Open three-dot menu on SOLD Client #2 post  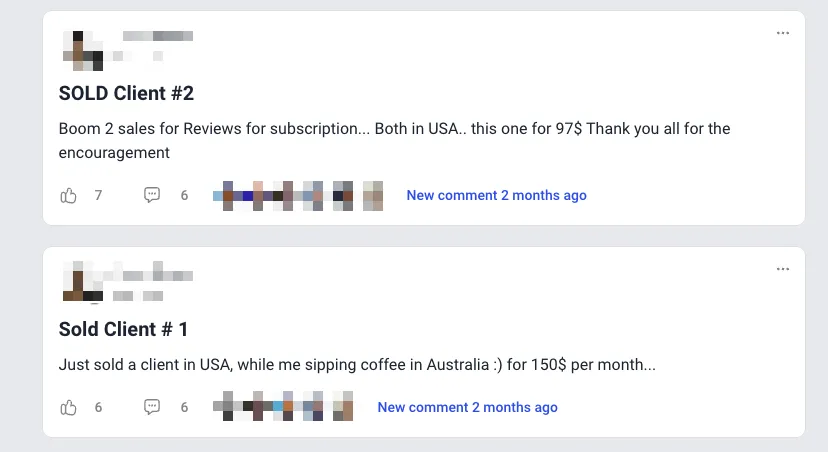(x=783, y=33)
